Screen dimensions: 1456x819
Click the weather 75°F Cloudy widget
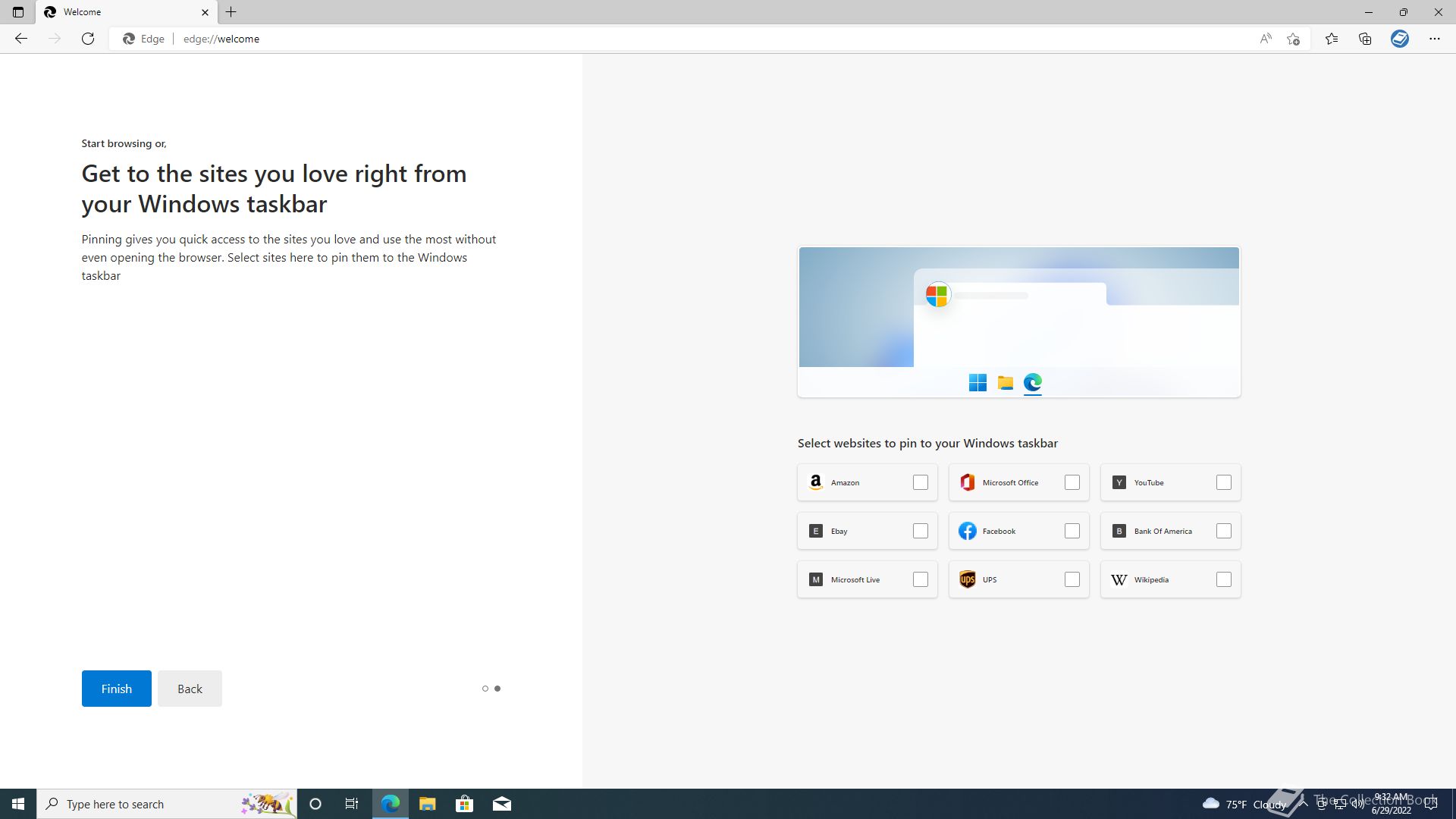[x=1244, y=804]
